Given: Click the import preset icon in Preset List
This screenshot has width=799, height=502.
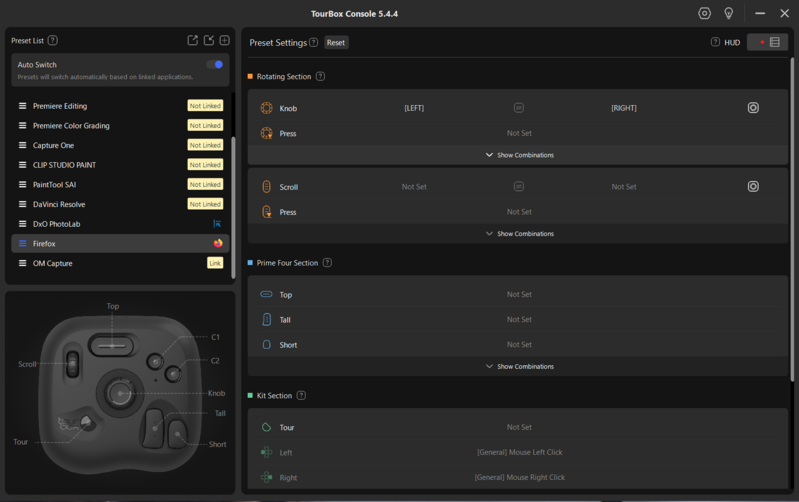Looking at the screenshot, I should click(209, 40).
